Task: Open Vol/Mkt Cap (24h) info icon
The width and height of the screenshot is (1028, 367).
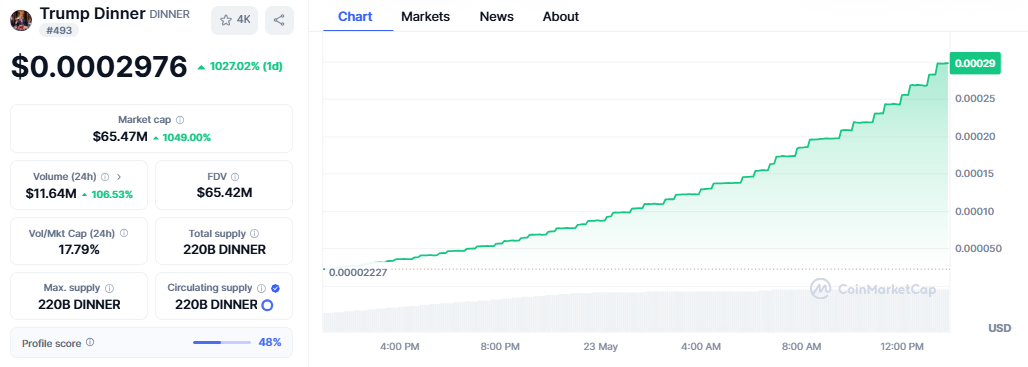Action: [124, 233]
